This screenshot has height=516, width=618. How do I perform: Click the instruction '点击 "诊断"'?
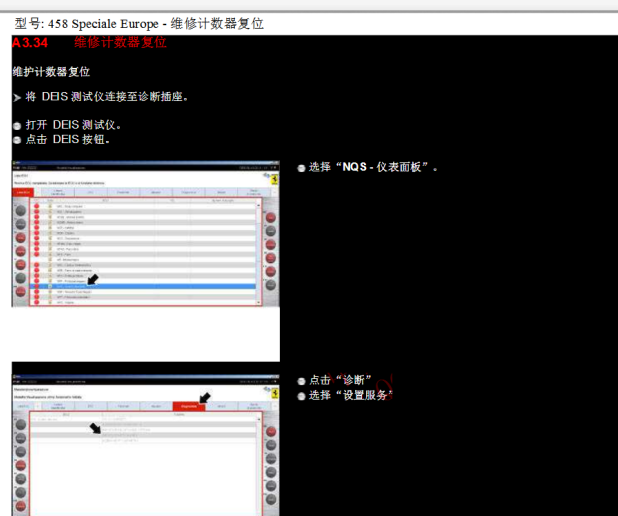340,380
